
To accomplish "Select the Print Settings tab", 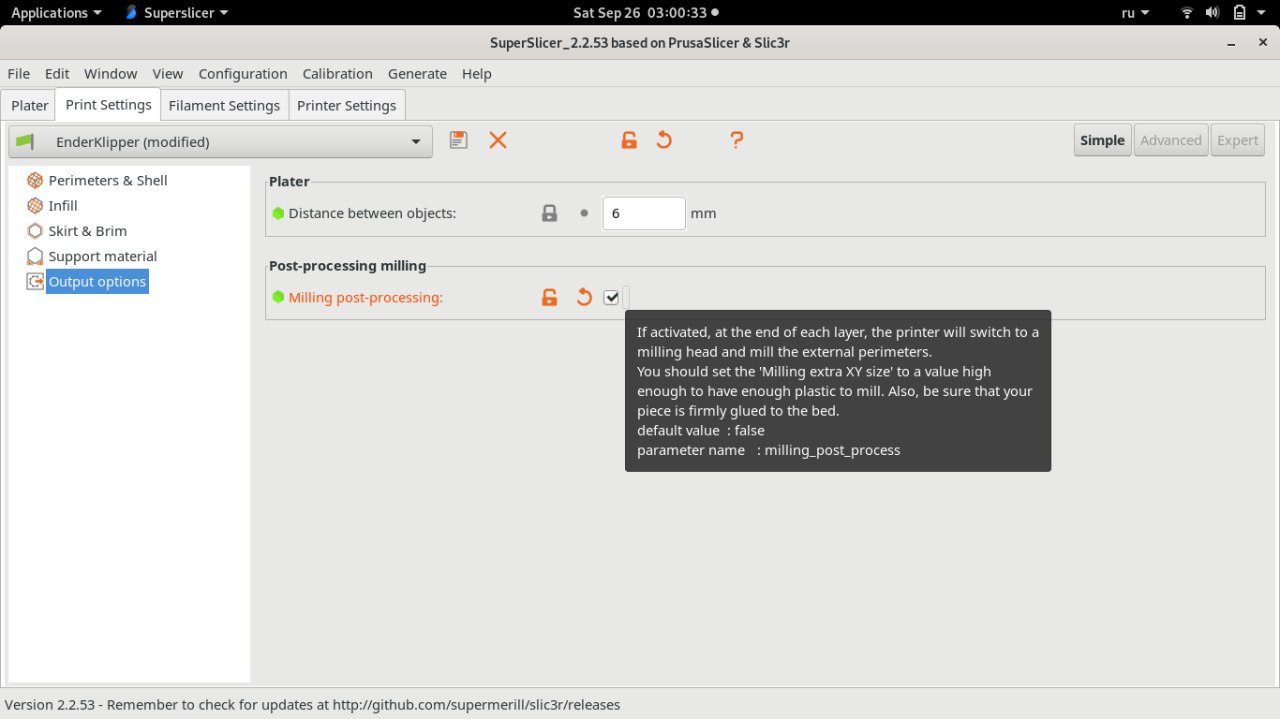I will (x=108, y=104).
